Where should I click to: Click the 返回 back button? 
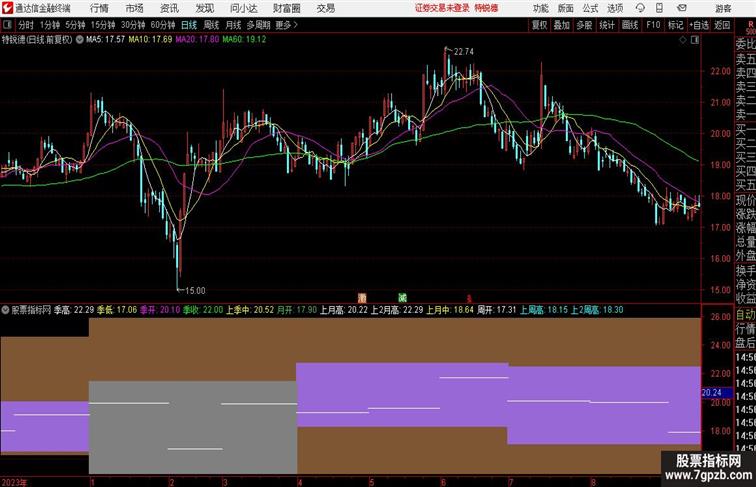722,25
